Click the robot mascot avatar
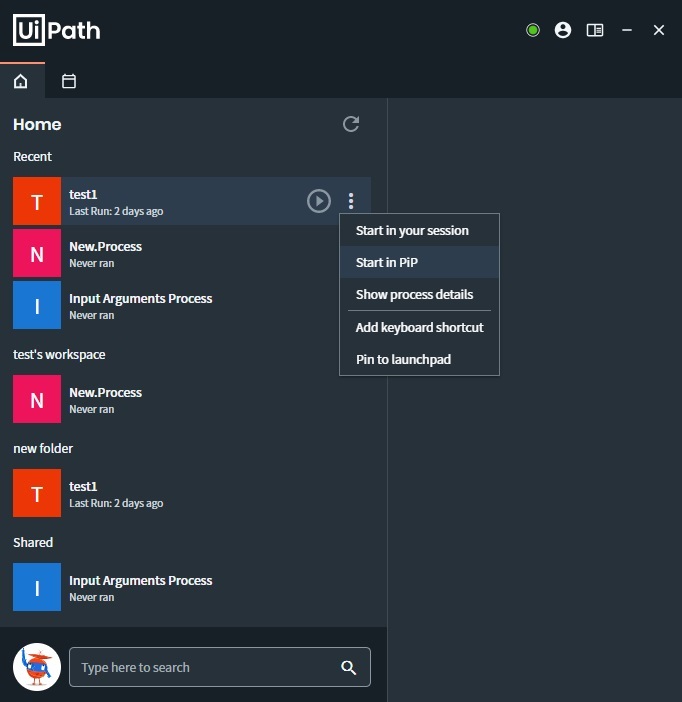Screen dimensions: 682x702 coord(37,667)
